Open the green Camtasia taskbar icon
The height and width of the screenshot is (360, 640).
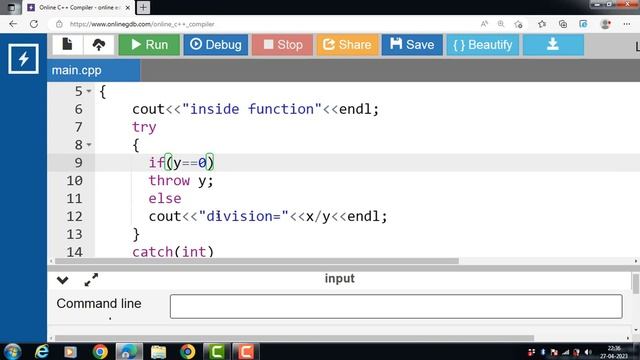point(217,351)
